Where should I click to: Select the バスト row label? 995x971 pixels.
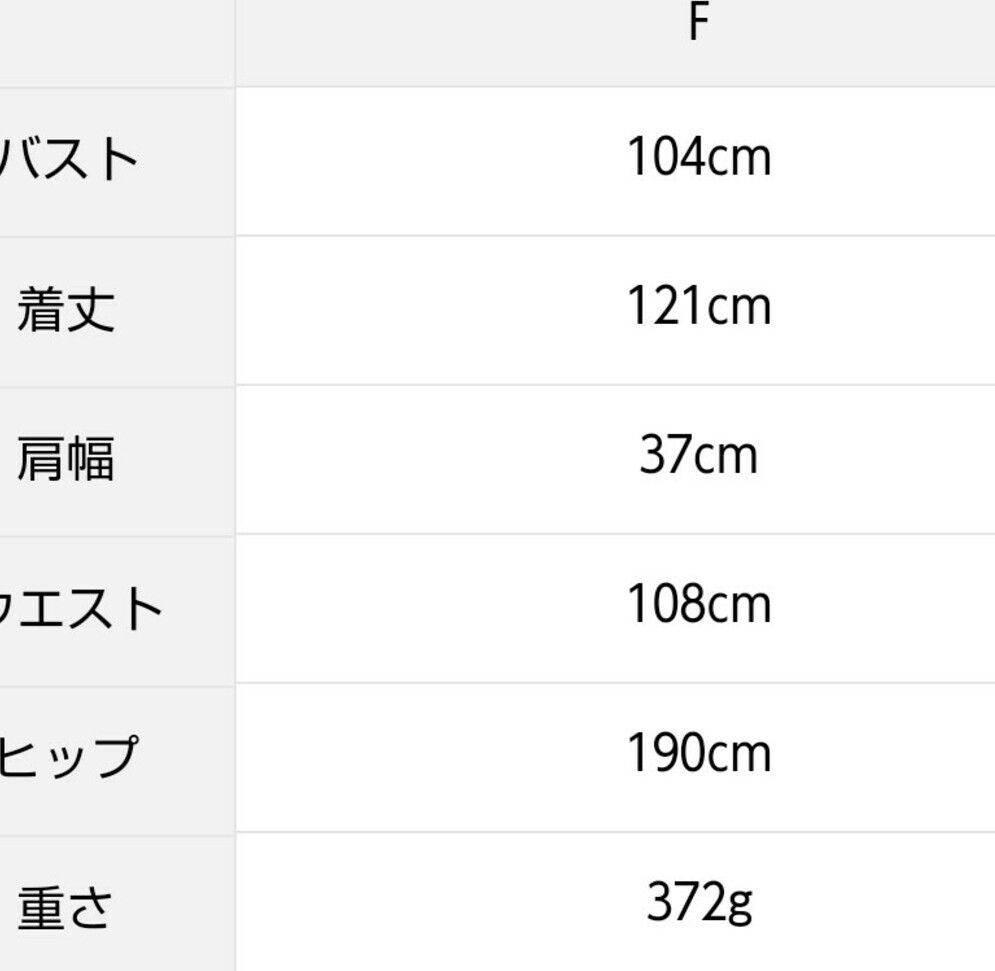point(70,160)
